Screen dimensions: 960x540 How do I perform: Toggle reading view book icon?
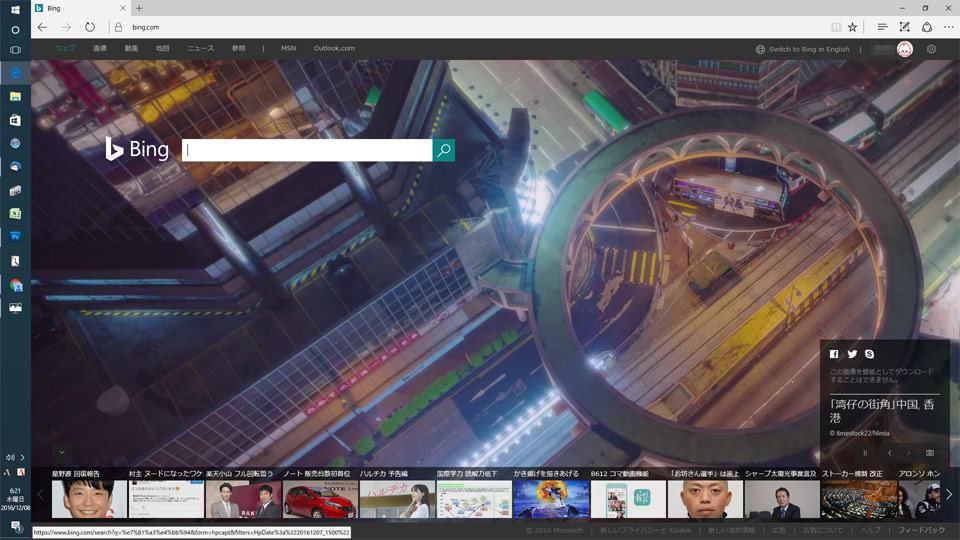(836, 27)
